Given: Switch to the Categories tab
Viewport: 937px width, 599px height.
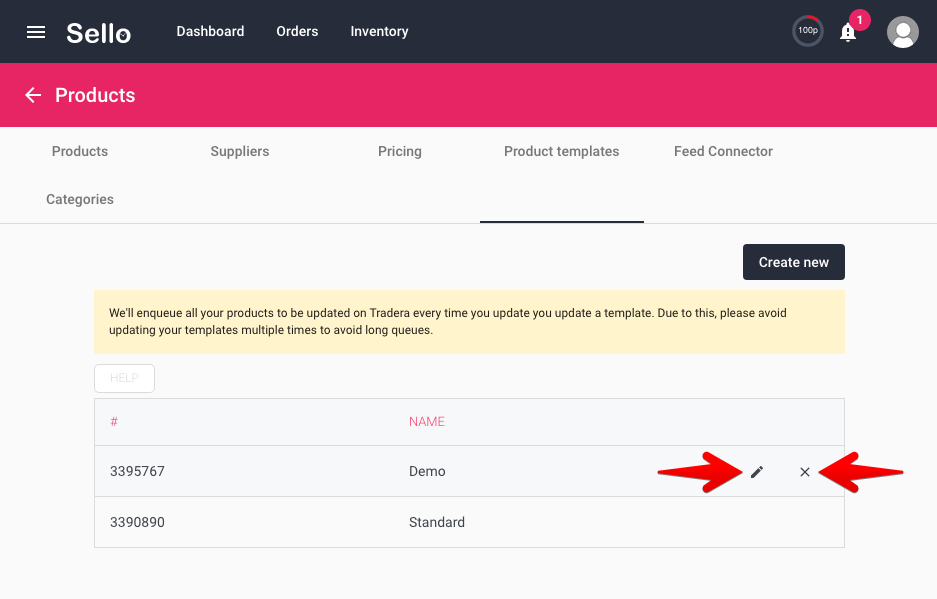Looking at the screenshot, I should [79, 199].
